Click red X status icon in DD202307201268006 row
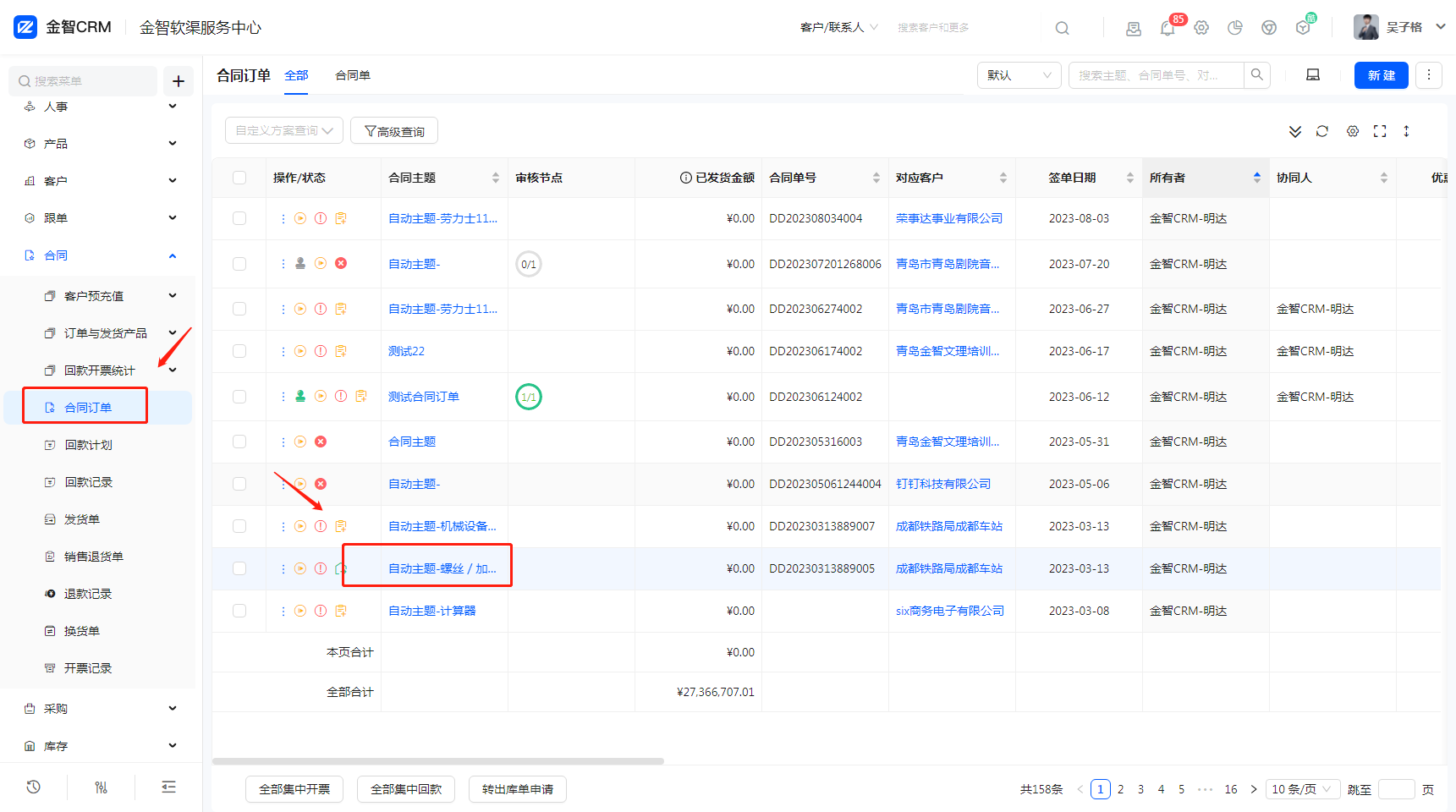1456x812 pixels. click(341, 263)
